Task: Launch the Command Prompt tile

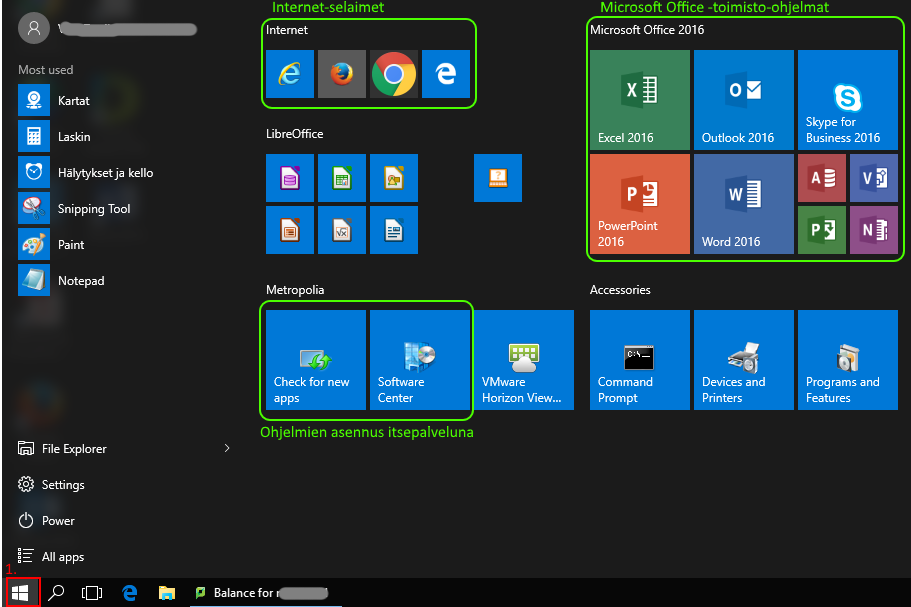Action: 640,360
